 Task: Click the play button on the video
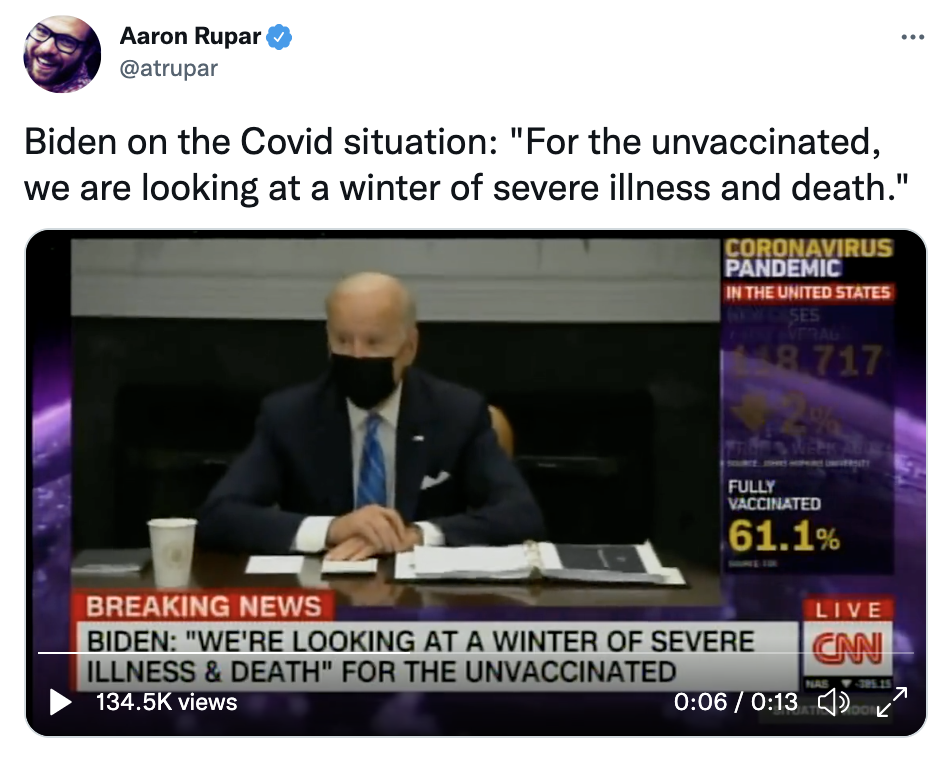[60, 702]
